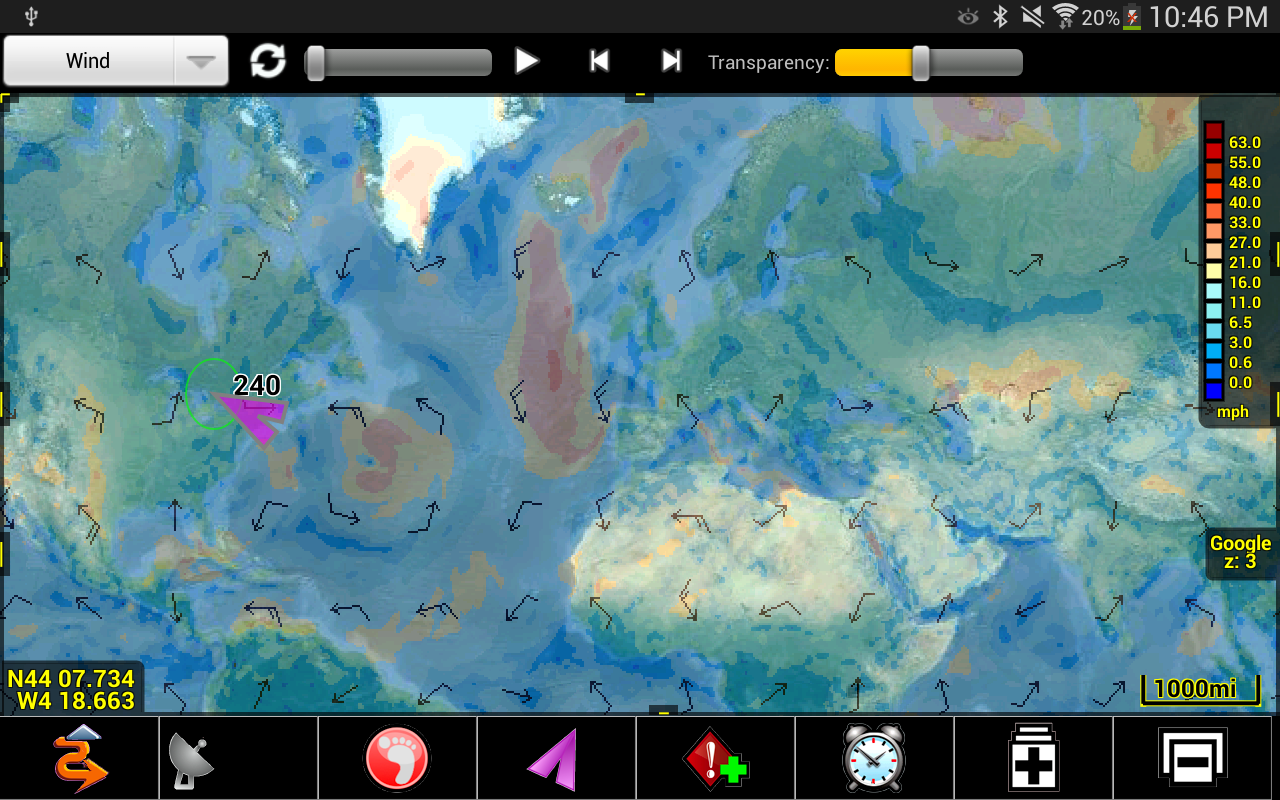This screenshot has height=800, width=1280.
Task: Skip to the next forecast frame
Action: click(x=671, y=61)
